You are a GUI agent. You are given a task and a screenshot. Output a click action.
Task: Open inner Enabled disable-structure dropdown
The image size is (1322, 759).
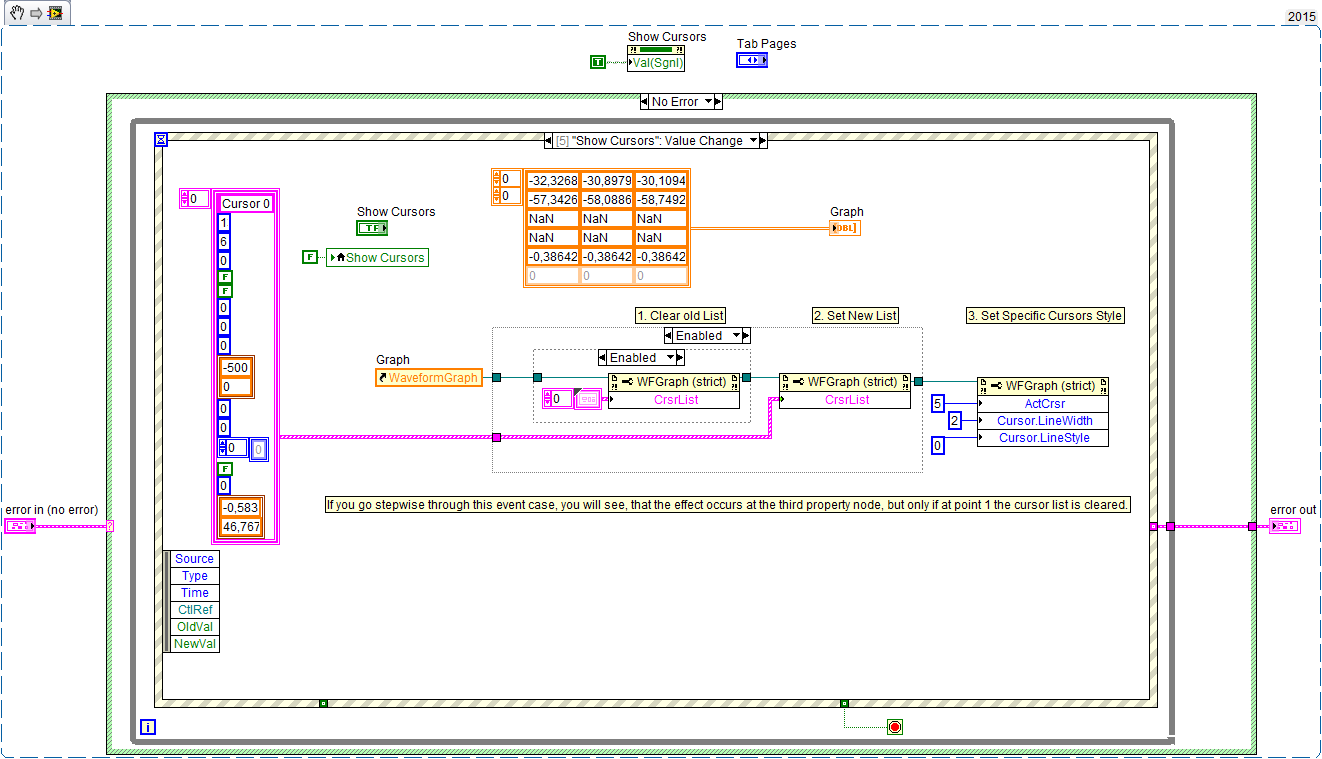coord(672,357)
